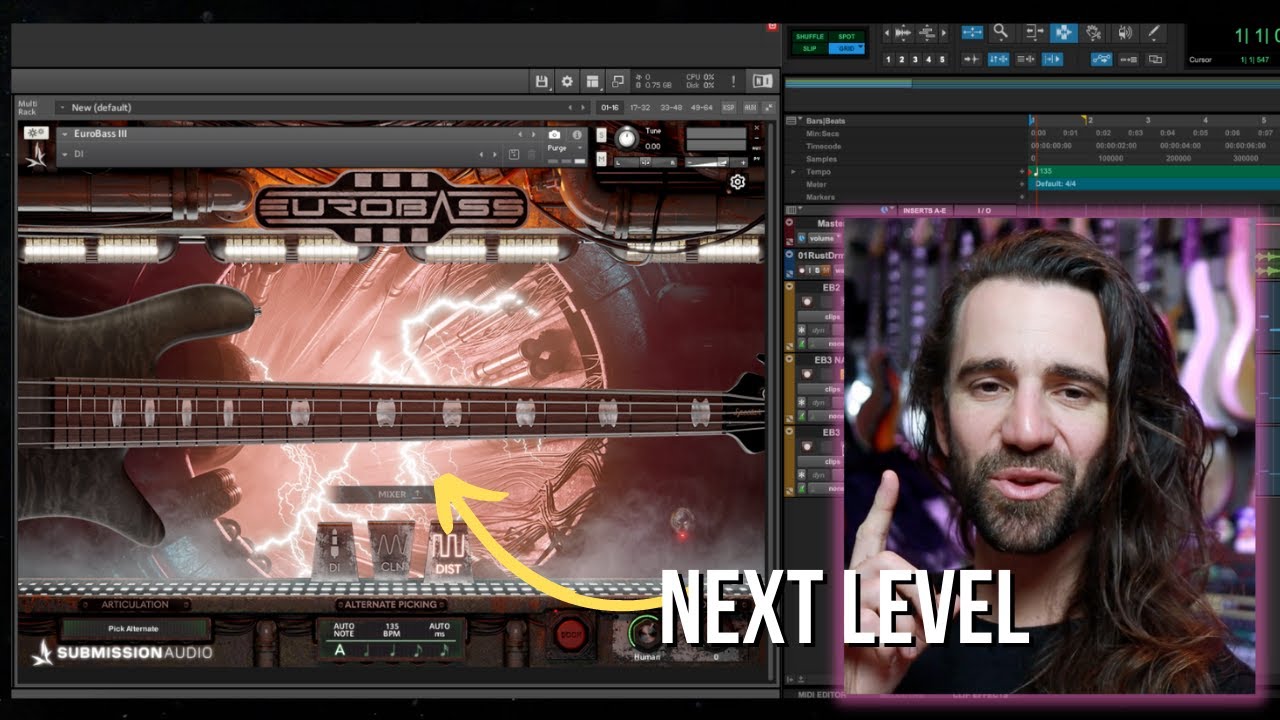Click the horizontal zoom-out left arrow
1280x720 pixels.
pyautogui.click(x=887, y=32)
